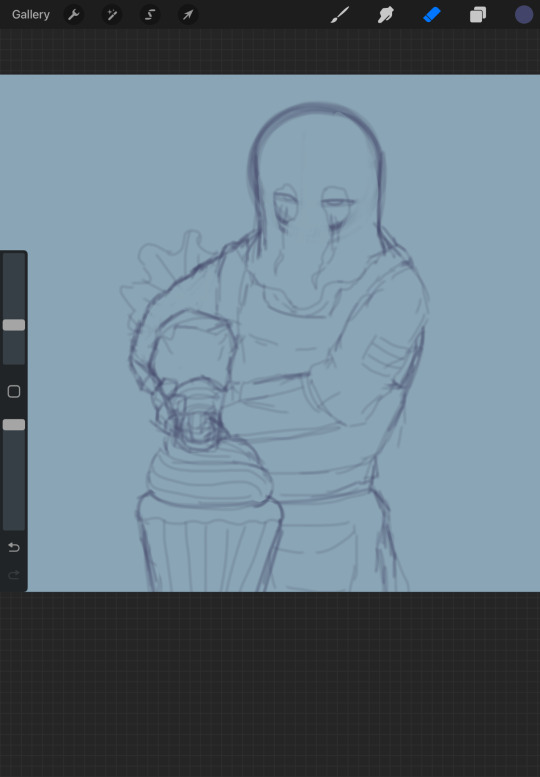Viewport: 540px width, 777px height.
Task: Open the color picker circle
Action: [x=524, y=14]
